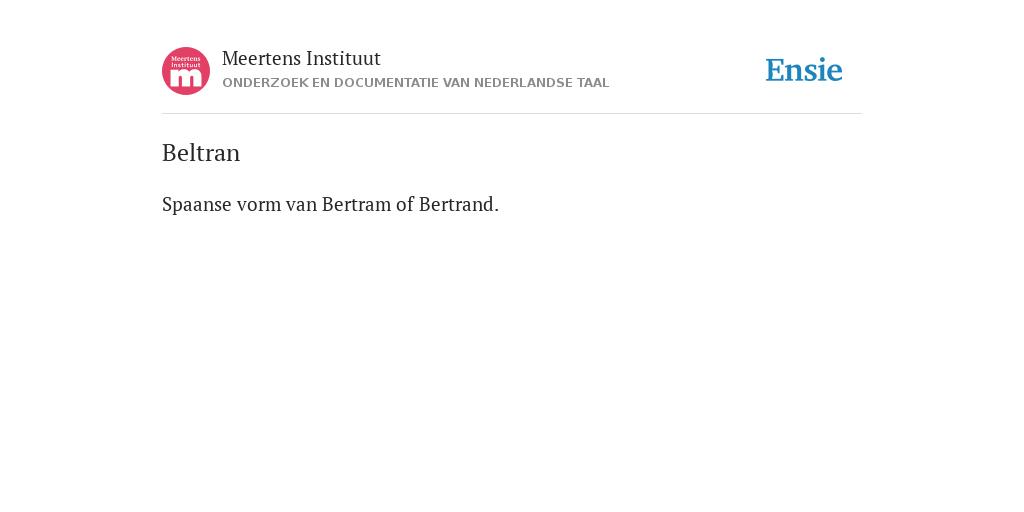Click the 'Onderzoek en documentatie' subtitle
1024x512 pixels.
[x=415, y=83]
